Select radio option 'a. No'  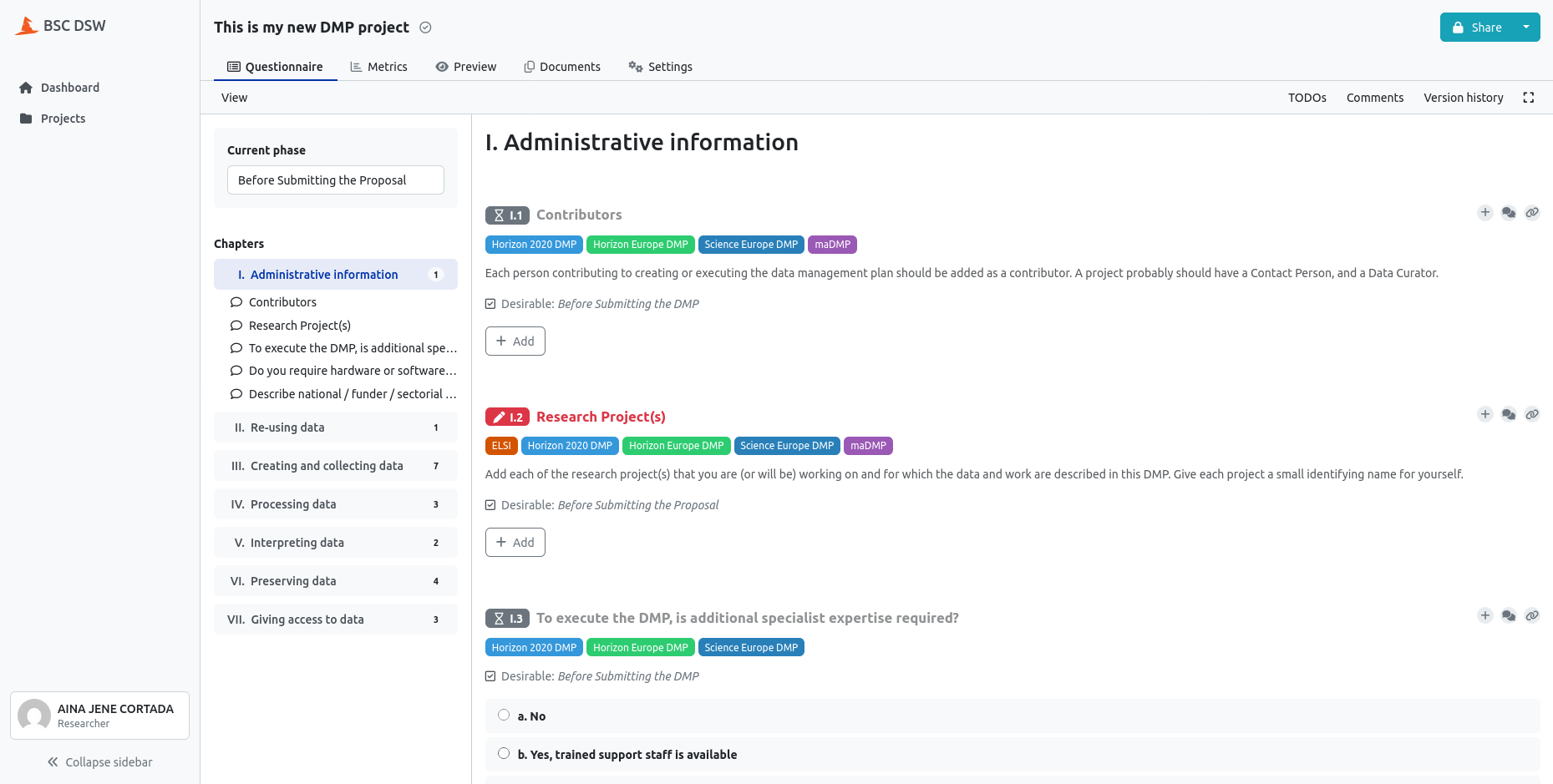(504, 716)
